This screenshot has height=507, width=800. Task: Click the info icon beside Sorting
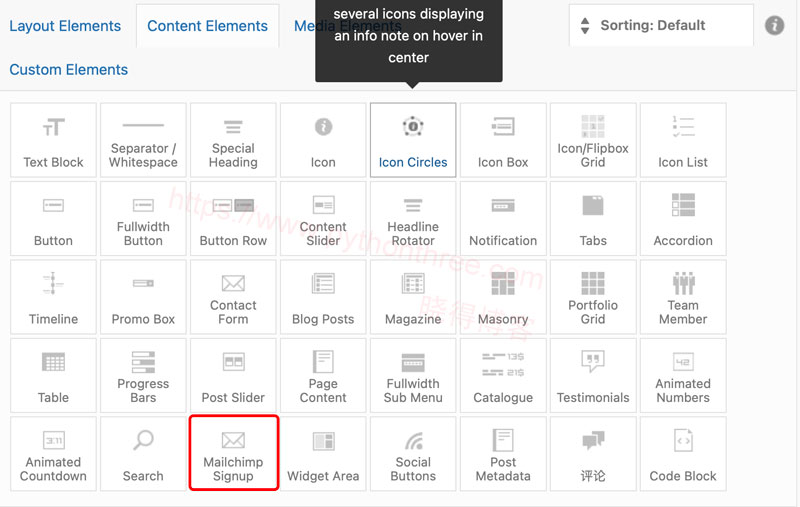point(774,25)
